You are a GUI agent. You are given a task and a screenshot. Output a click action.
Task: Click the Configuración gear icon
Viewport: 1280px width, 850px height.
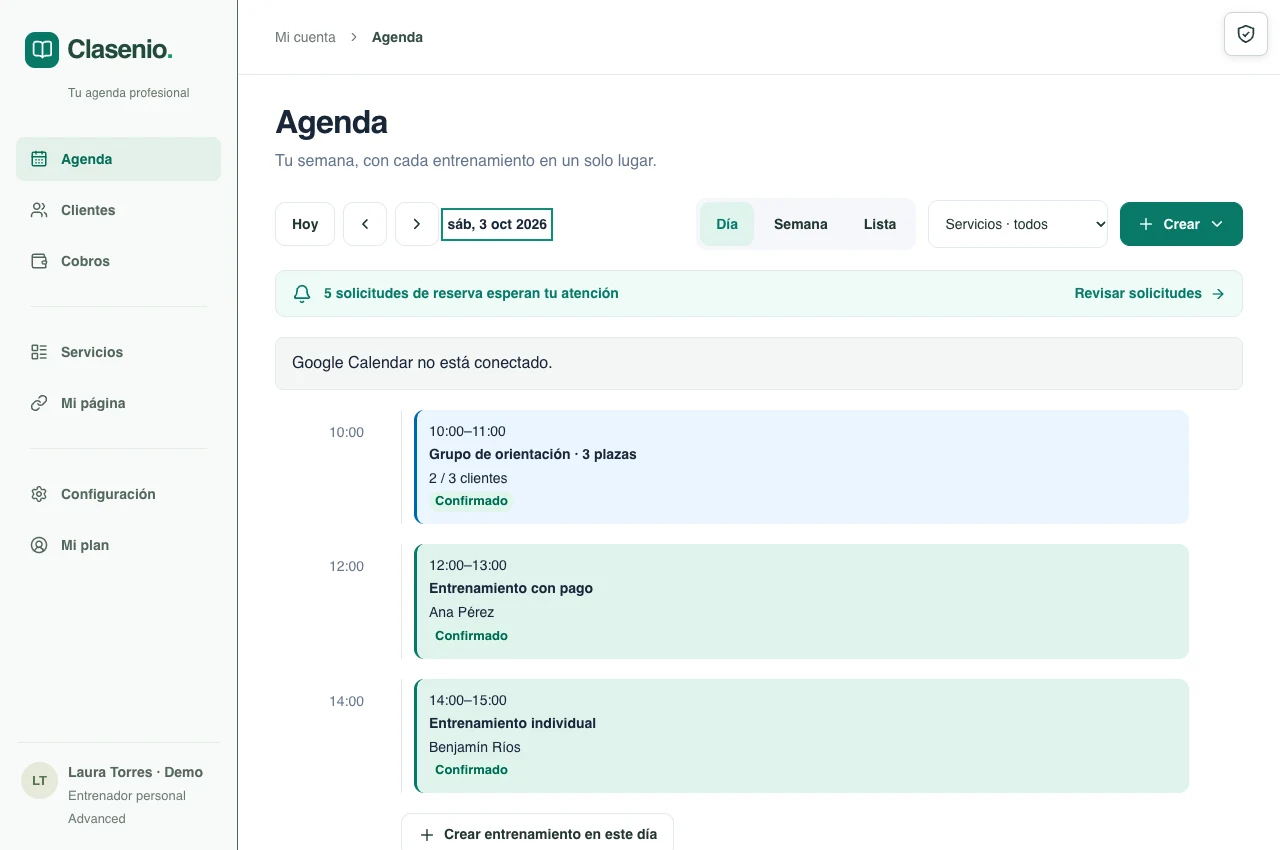(x=39, y=494)
